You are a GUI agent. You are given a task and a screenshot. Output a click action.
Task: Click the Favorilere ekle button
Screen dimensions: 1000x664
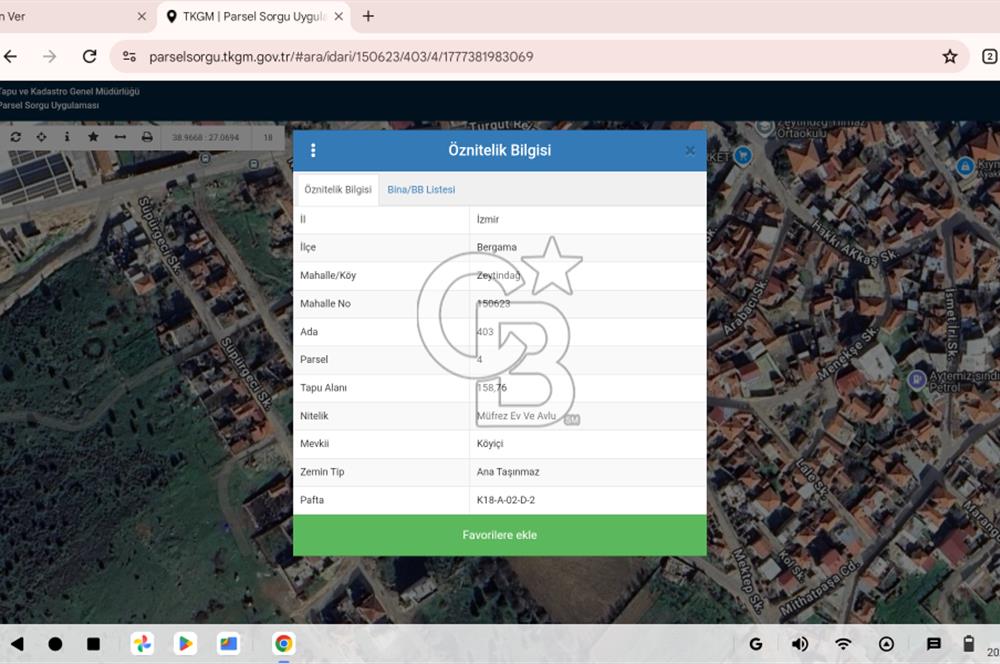point(499,535)
